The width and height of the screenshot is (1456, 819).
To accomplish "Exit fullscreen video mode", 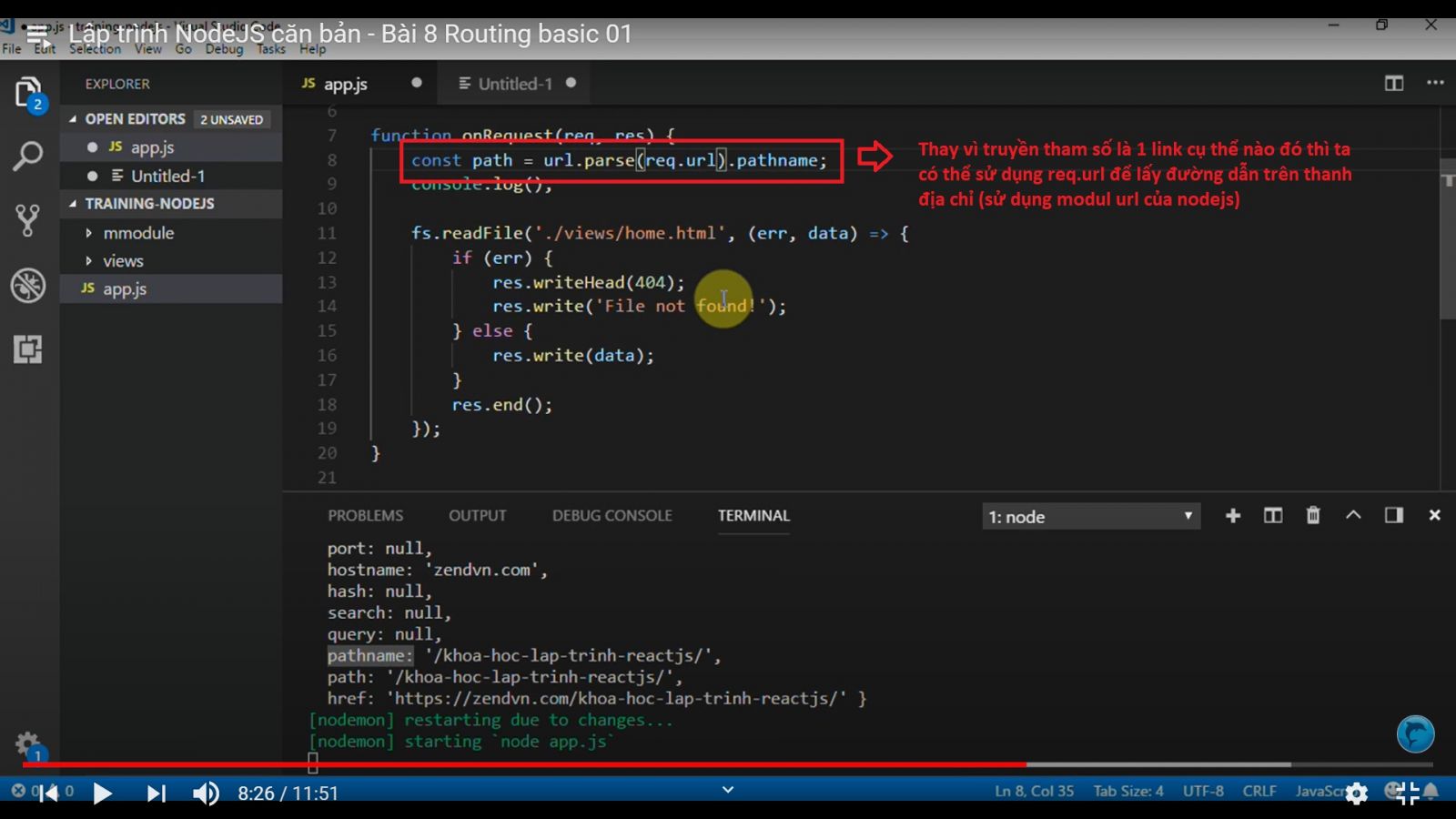I will 1408,794.
